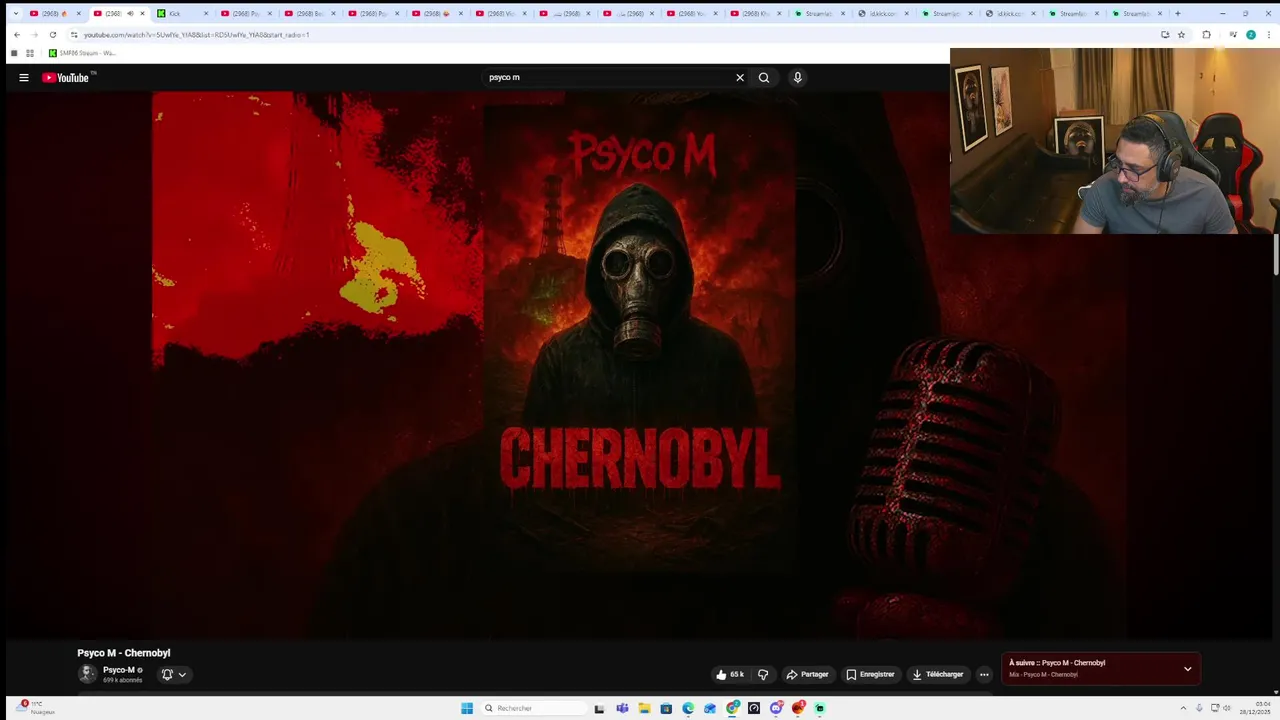Click the Télécharger download button
Screen dimensions: 1280x720
[937, 674]
